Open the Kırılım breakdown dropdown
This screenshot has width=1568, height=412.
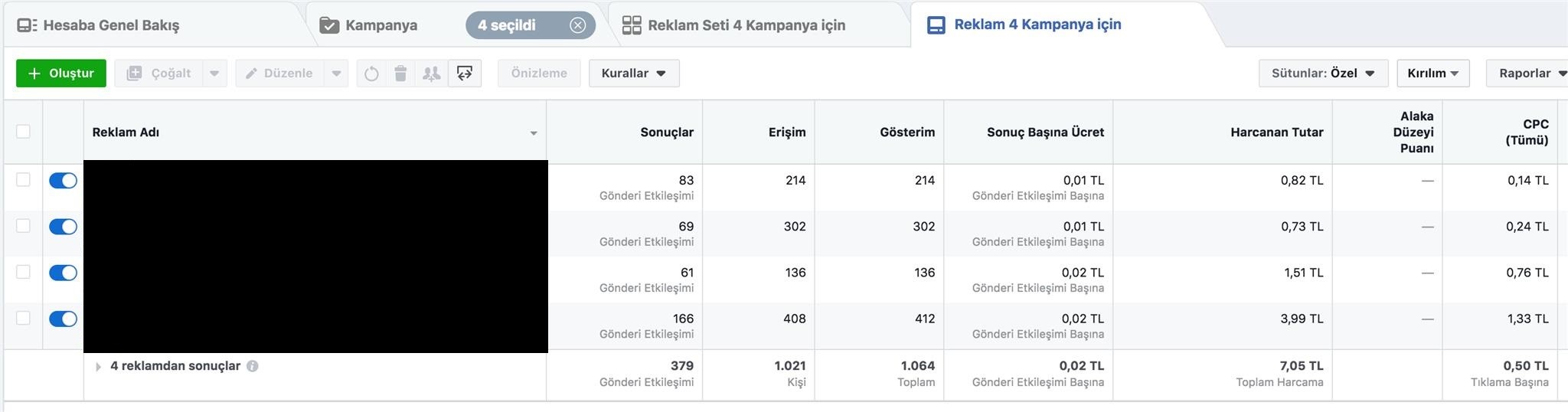pos(1432,74)
